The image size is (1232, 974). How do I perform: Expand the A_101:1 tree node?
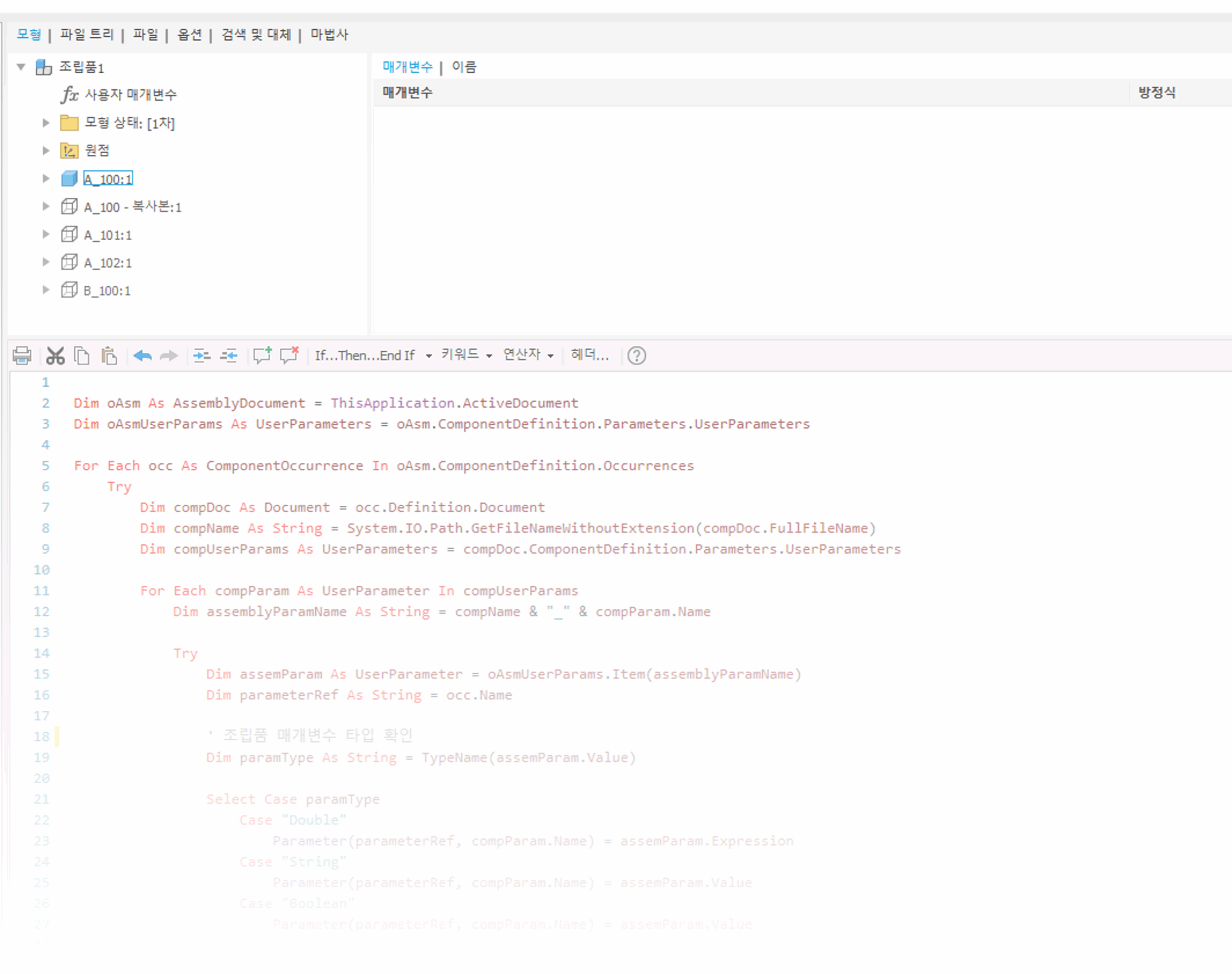tap(46, 234)
